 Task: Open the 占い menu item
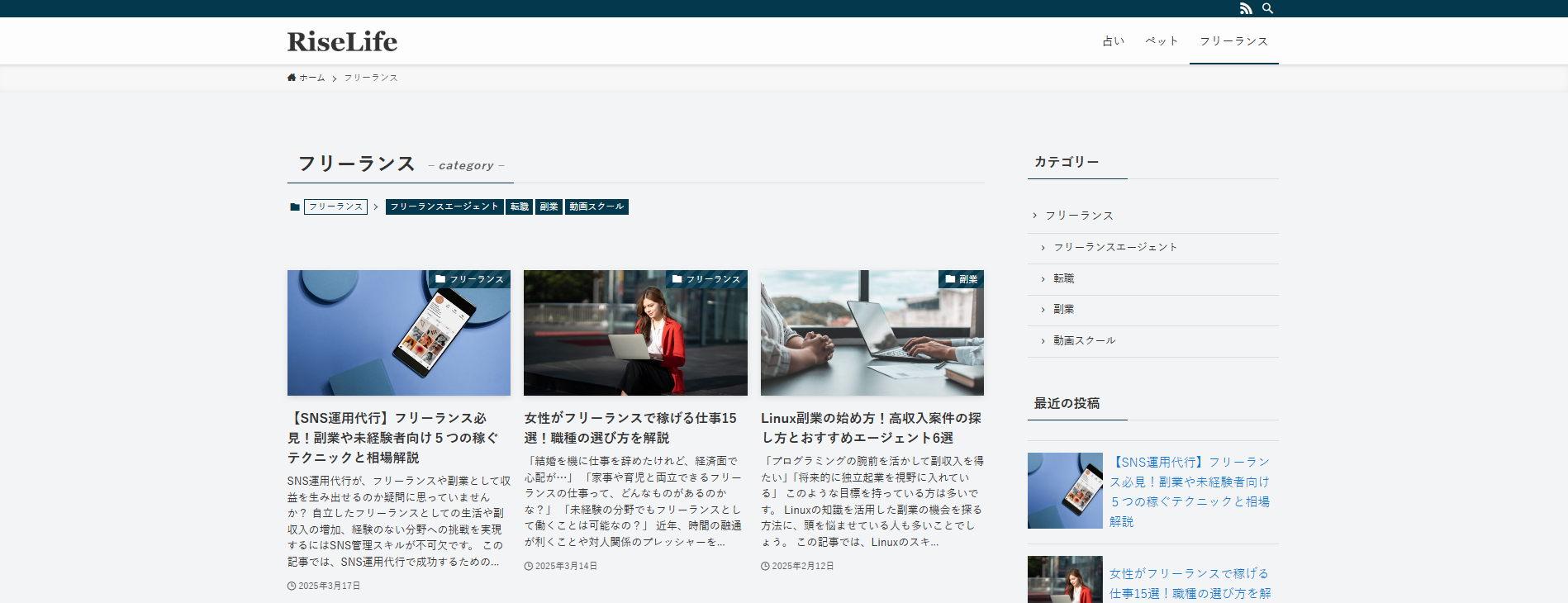[x=1114, y=41]
